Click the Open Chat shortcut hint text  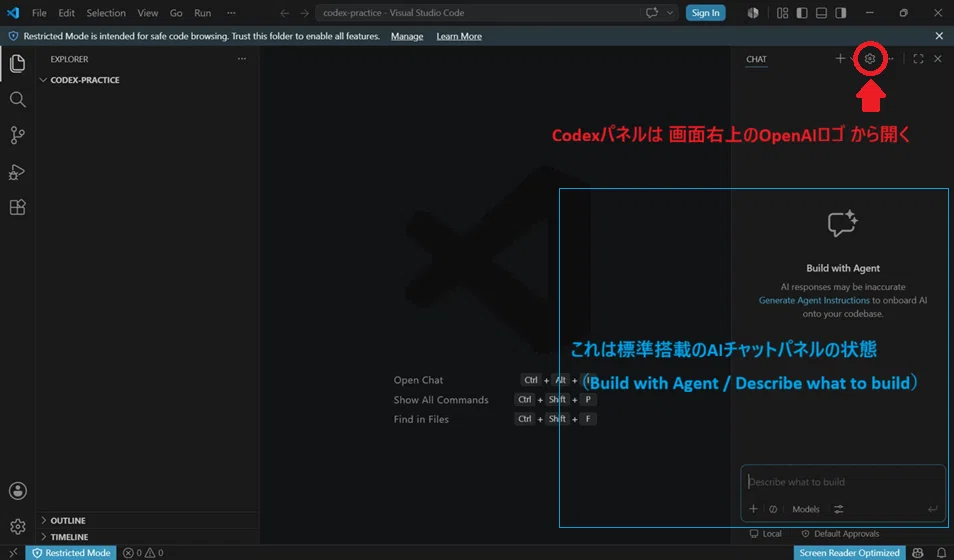(x=418, y=380)
